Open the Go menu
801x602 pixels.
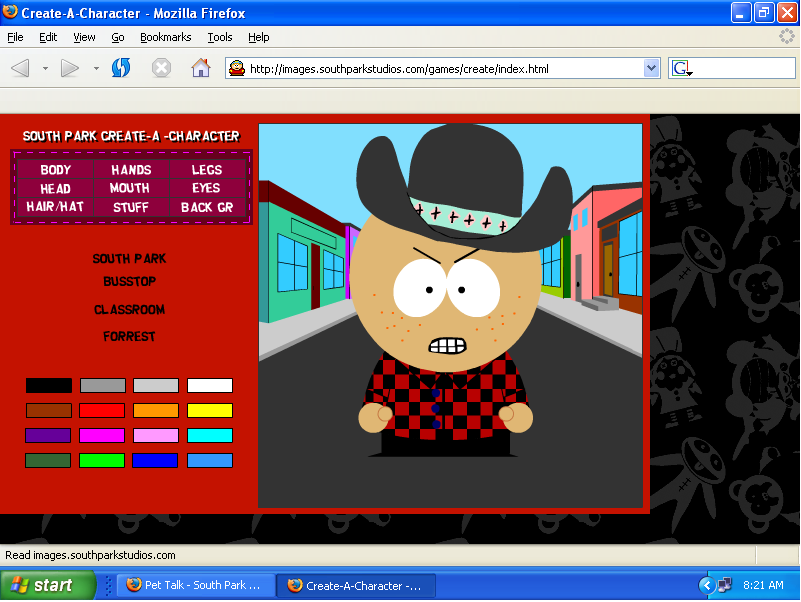pos(118,37)
